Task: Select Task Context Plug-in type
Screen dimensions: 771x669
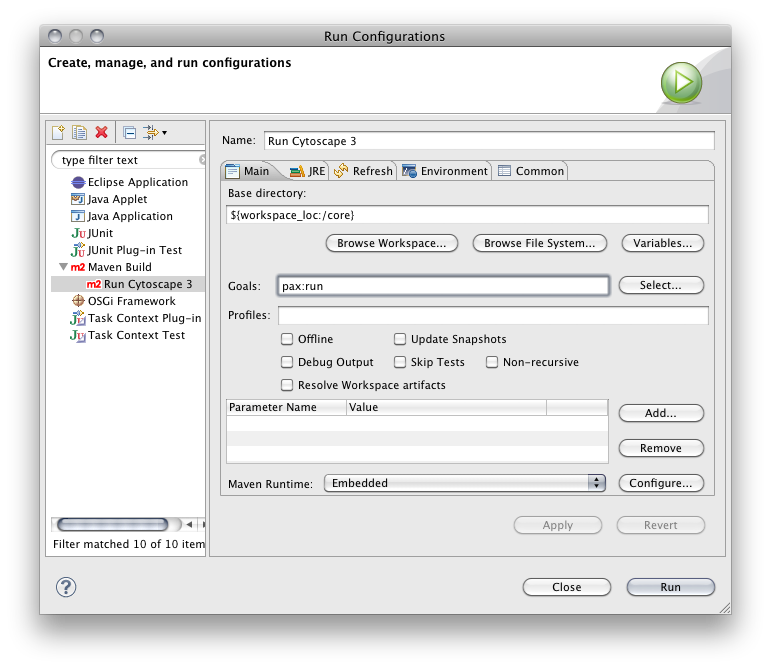Action: [x=136, y=318]
